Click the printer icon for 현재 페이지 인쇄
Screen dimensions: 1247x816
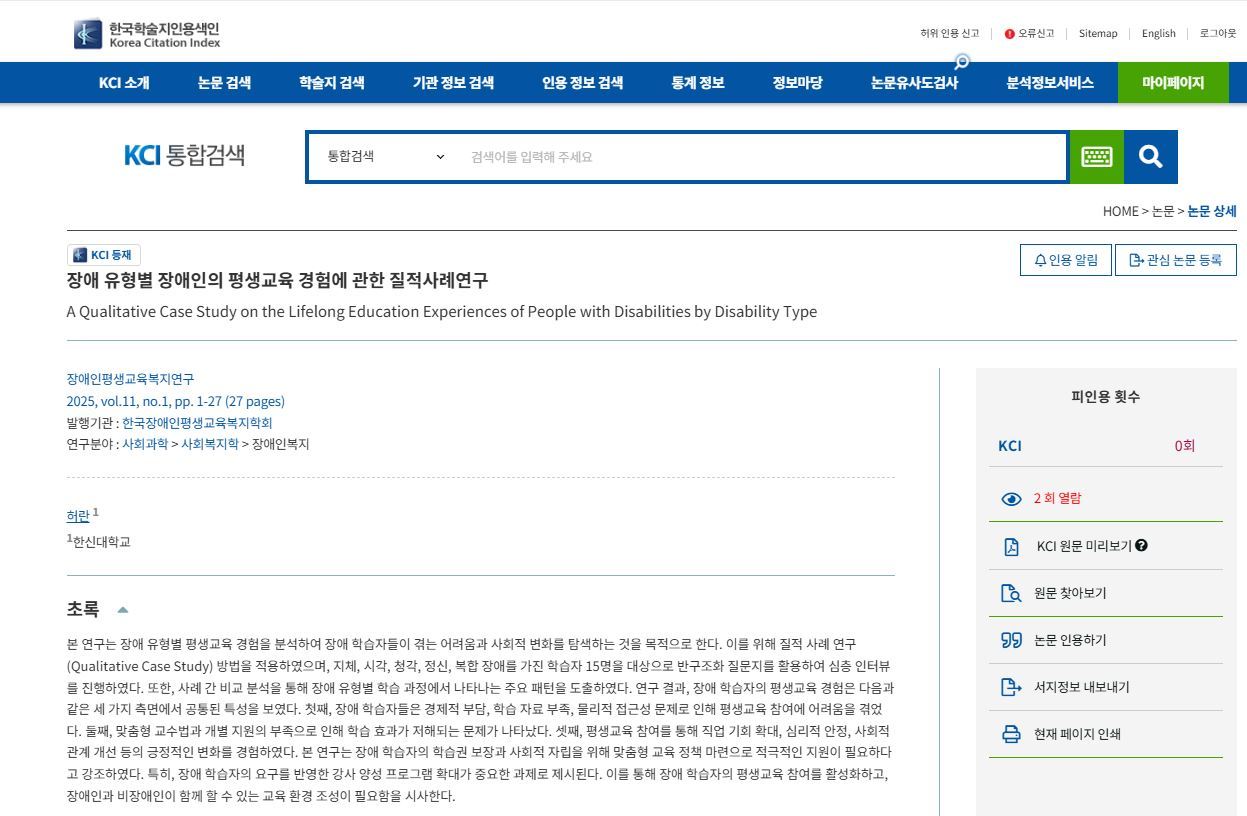1011,734
